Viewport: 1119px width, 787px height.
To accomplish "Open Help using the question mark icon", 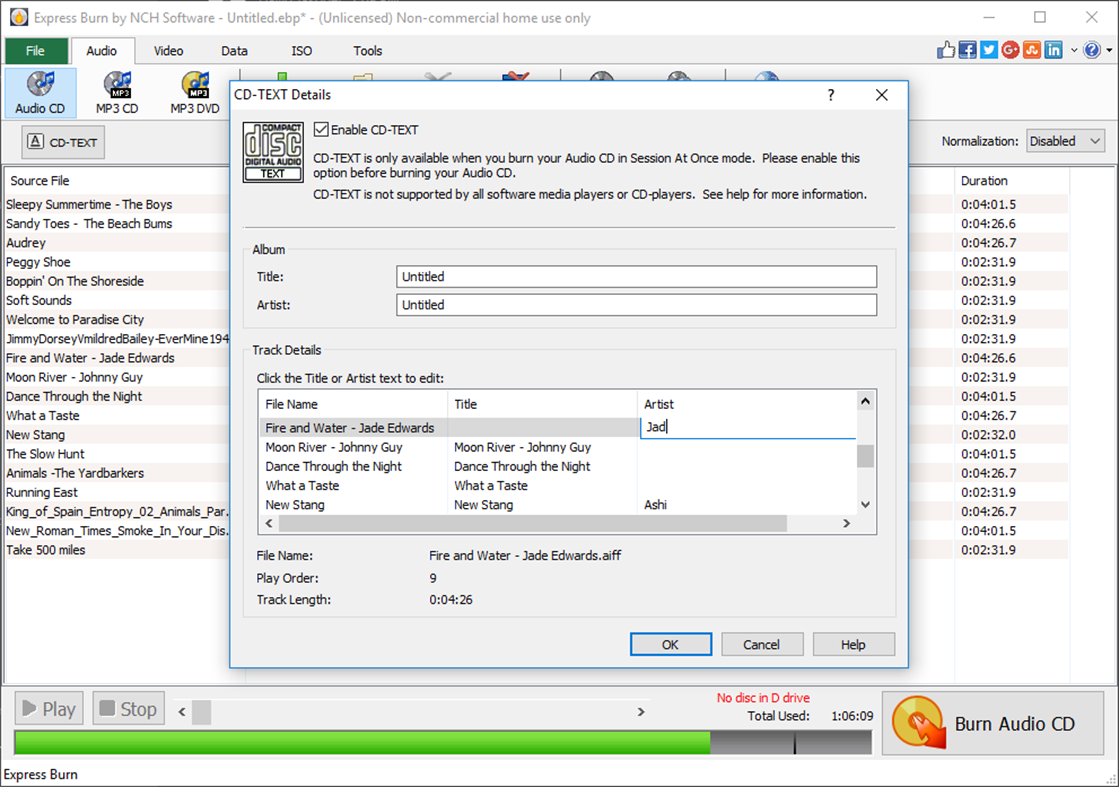I will pyautogui.click(x=1092, y=49).
